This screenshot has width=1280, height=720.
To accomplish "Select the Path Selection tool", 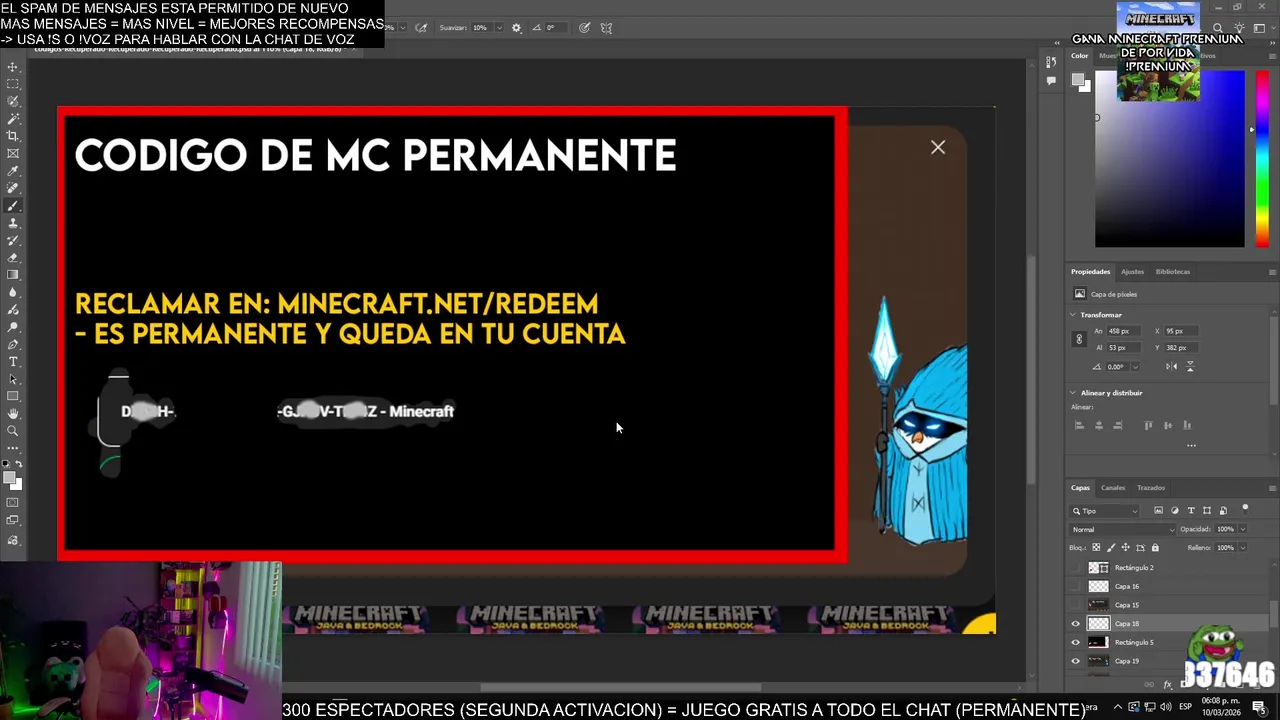I will tap(13, 379).
